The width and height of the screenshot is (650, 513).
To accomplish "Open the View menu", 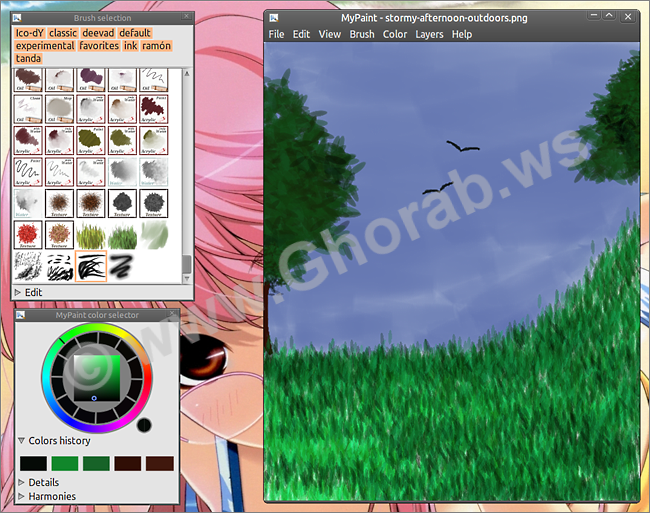I will tap(330, 34).
